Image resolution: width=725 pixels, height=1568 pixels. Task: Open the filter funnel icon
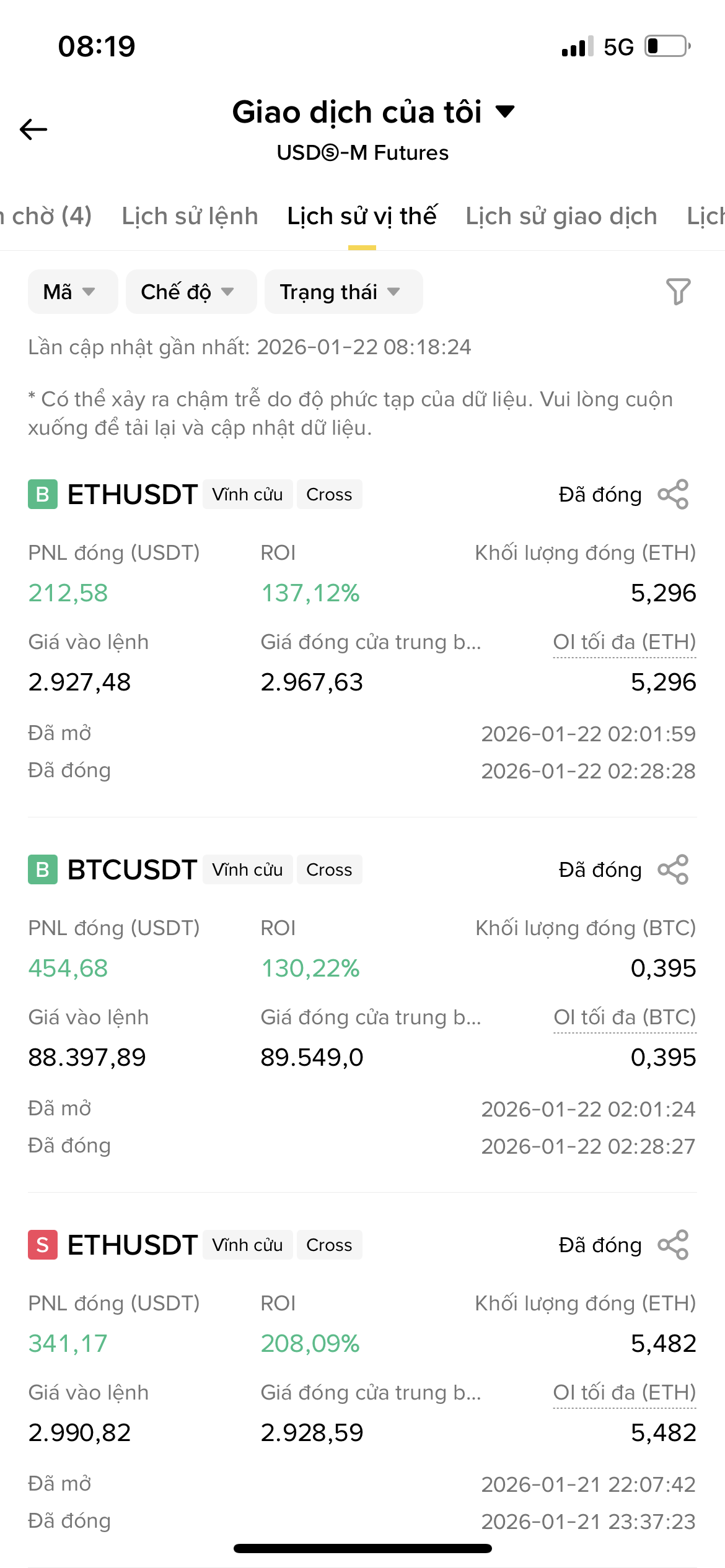(x=678, y=291)
